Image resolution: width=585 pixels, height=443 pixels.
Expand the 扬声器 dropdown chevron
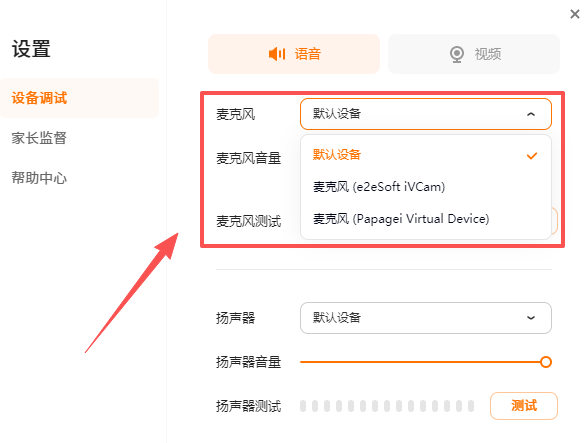(531, 318)
